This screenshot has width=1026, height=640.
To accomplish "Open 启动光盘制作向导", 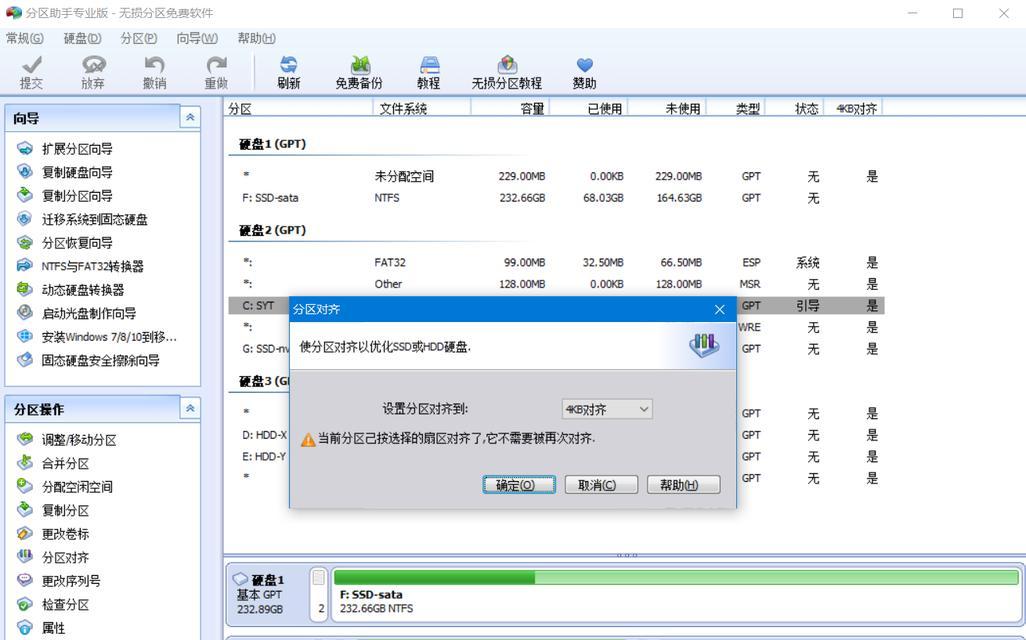I will [76, 313].
